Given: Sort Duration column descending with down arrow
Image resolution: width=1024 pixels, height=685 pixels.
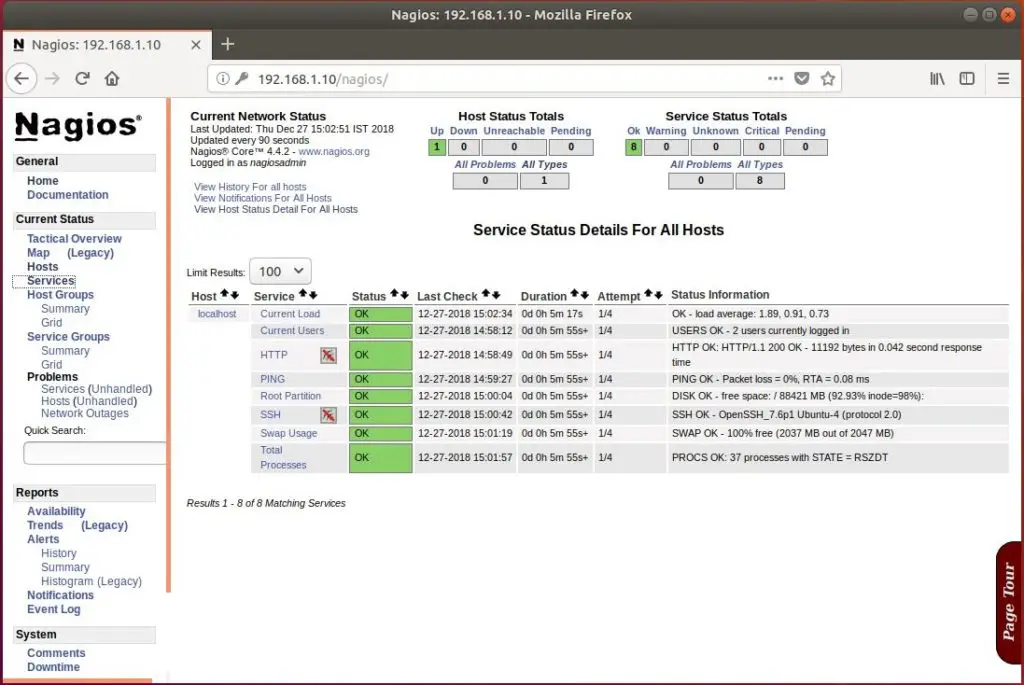Looking at the screenshot, I should coord(584,295).
